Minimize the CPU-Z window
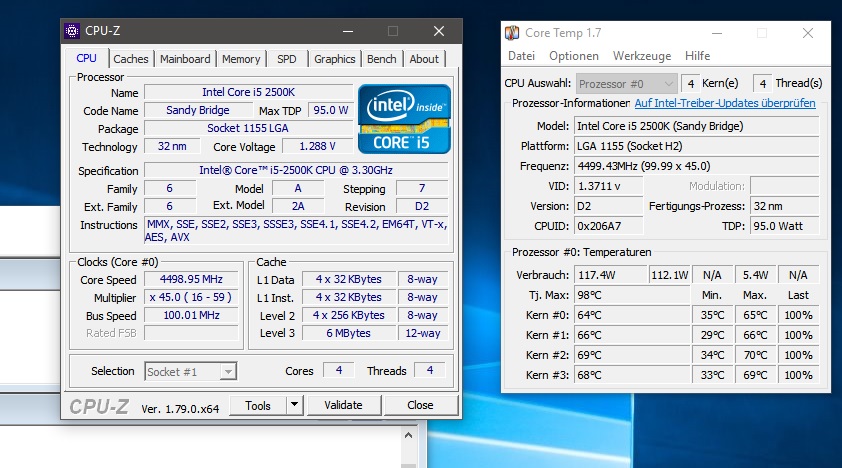 click(348, 31)
